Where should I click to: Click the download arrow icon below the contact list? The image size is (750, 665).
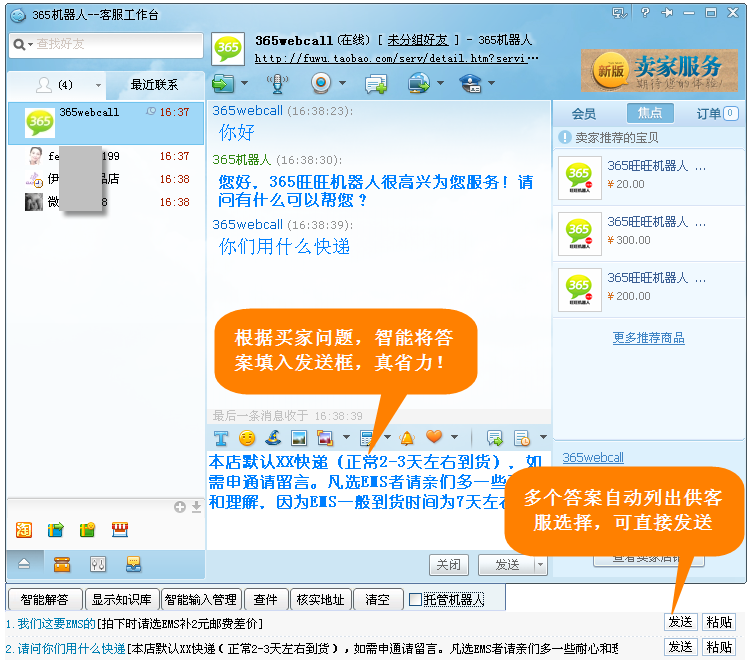click(196, 507)
